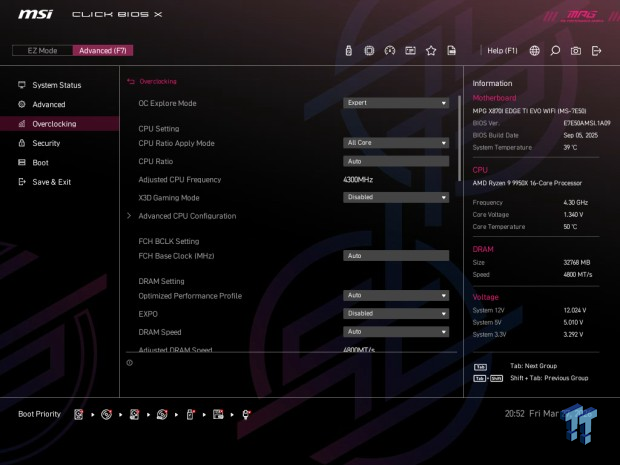Select USB key in Boot Priority
This screenshot has height=465, width=620.
(x=190, y=414)
